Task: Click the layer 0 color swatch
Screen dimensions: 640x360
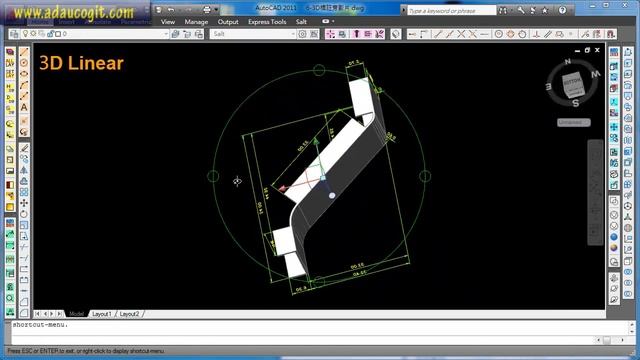Action: tap(58, 34)
